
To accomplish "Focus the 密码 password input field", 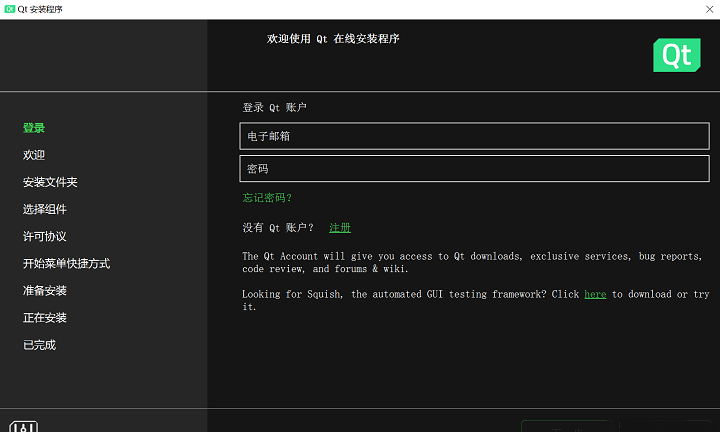I will [474, 168].
